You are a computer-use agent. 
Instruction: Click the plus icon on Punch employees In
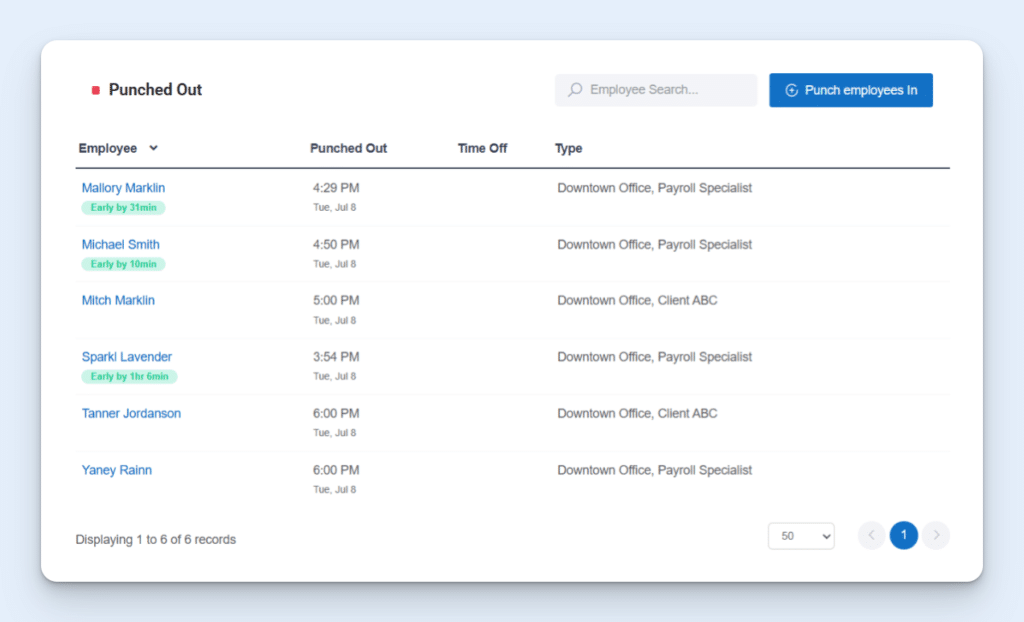tap(791, 90)
